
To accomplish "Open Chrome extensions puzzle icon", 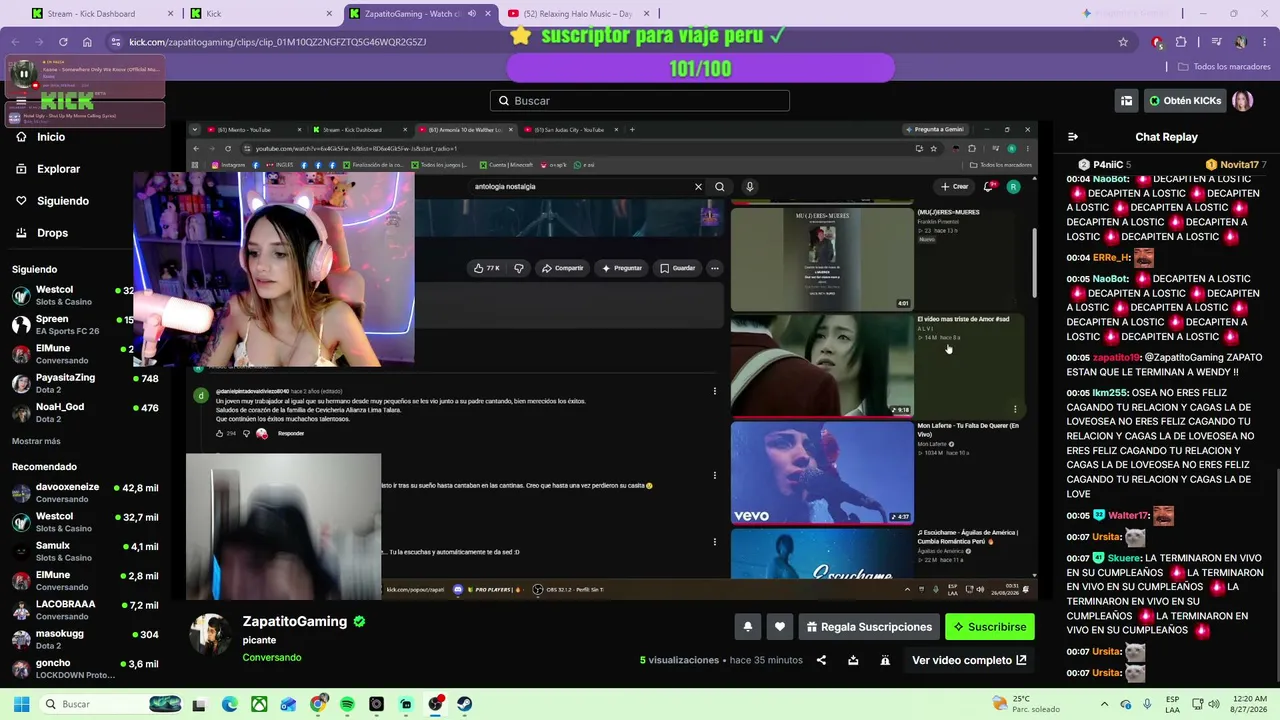I will tap(1181, 42).
